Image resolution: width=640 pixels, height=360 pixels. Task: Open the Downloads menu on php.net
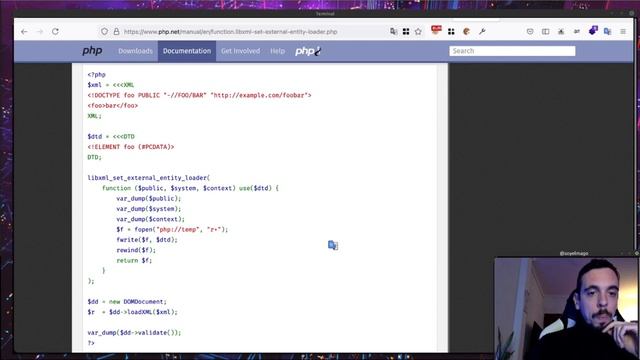point(135,51)
